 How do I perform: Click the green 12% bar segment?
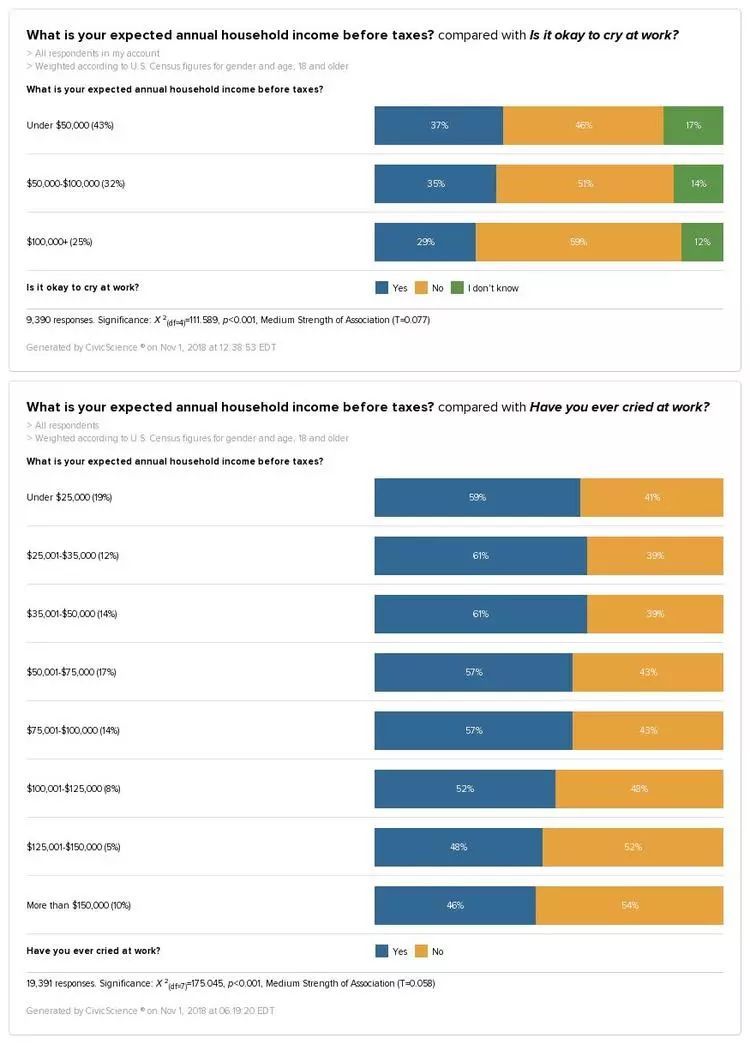702,242
